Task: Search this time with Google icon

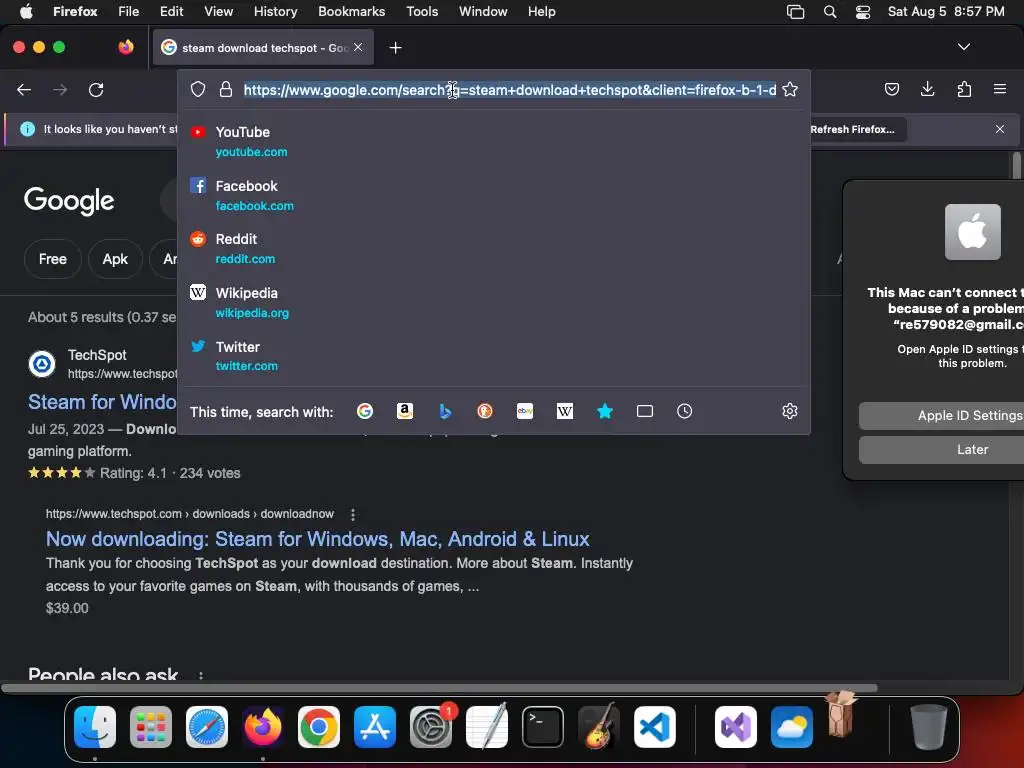Action: point(365,411)
